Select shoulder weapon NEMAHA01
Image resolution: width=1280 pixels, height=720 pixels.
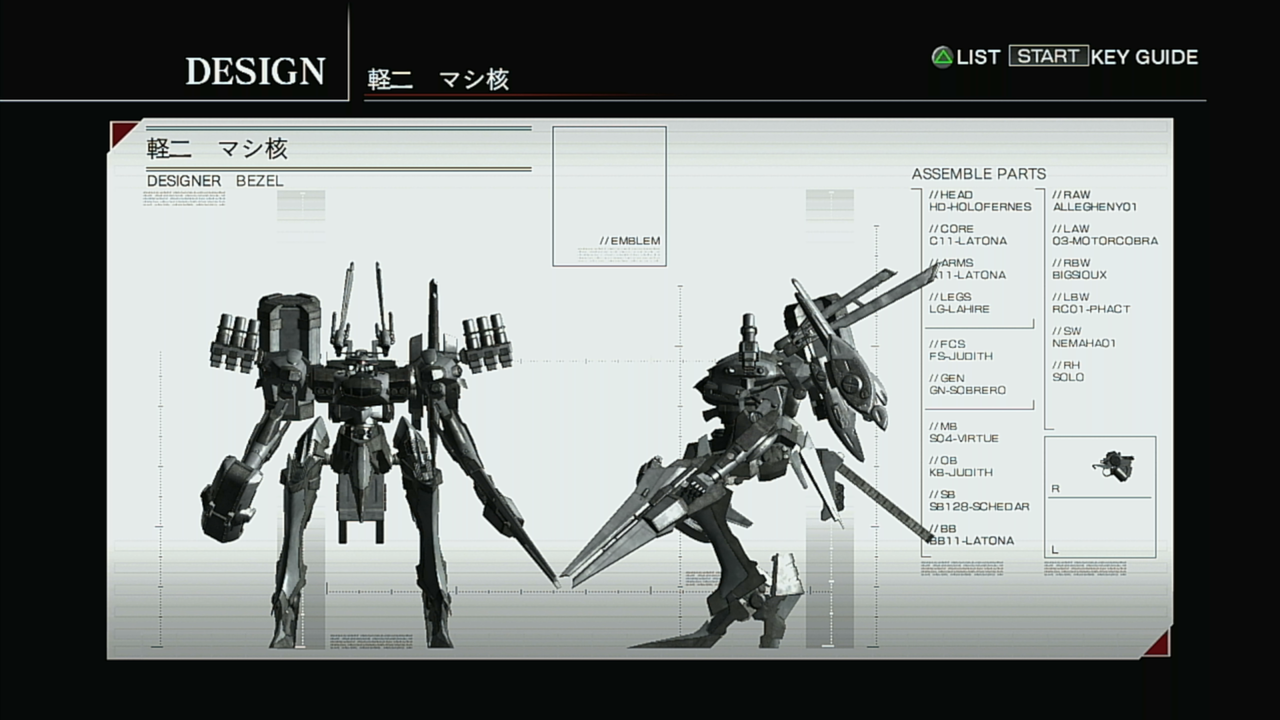pyautogui.click(x=1084, y=343)
